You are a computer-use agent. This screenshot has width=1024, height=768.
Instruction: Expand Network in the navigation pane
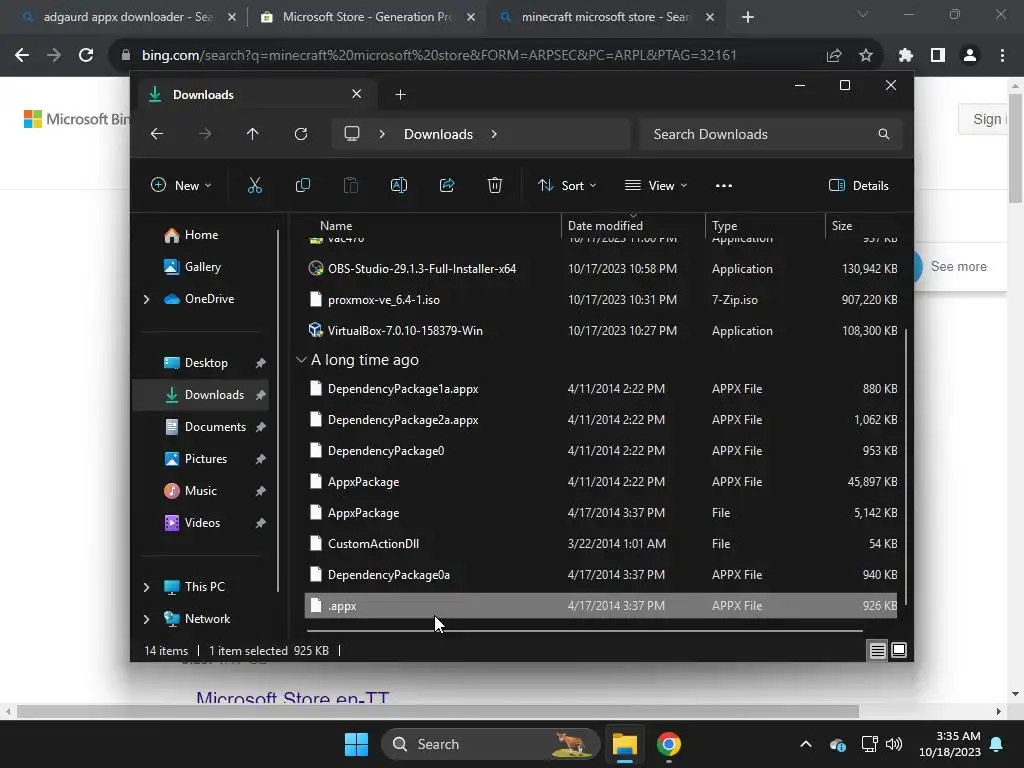click(146, 619)
